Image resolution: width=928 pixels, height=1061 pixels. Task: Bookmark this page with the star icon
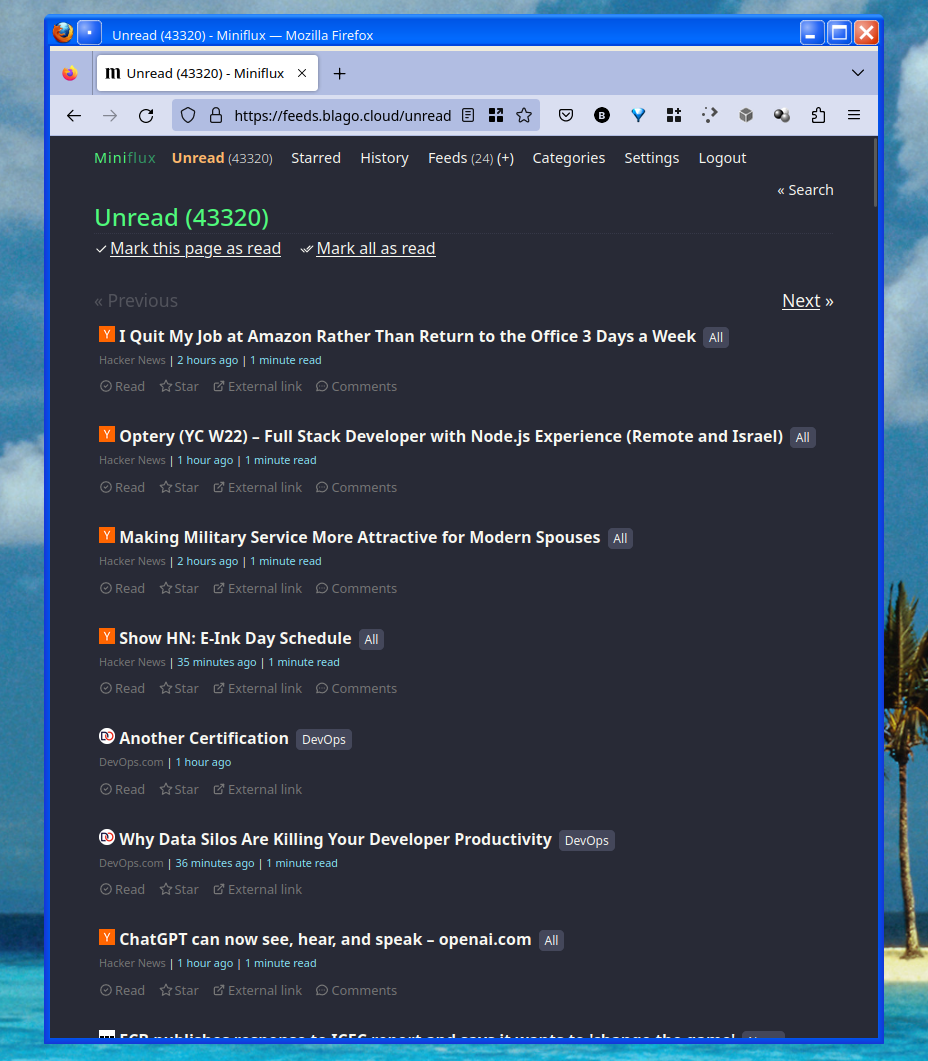tap(524, 116)
